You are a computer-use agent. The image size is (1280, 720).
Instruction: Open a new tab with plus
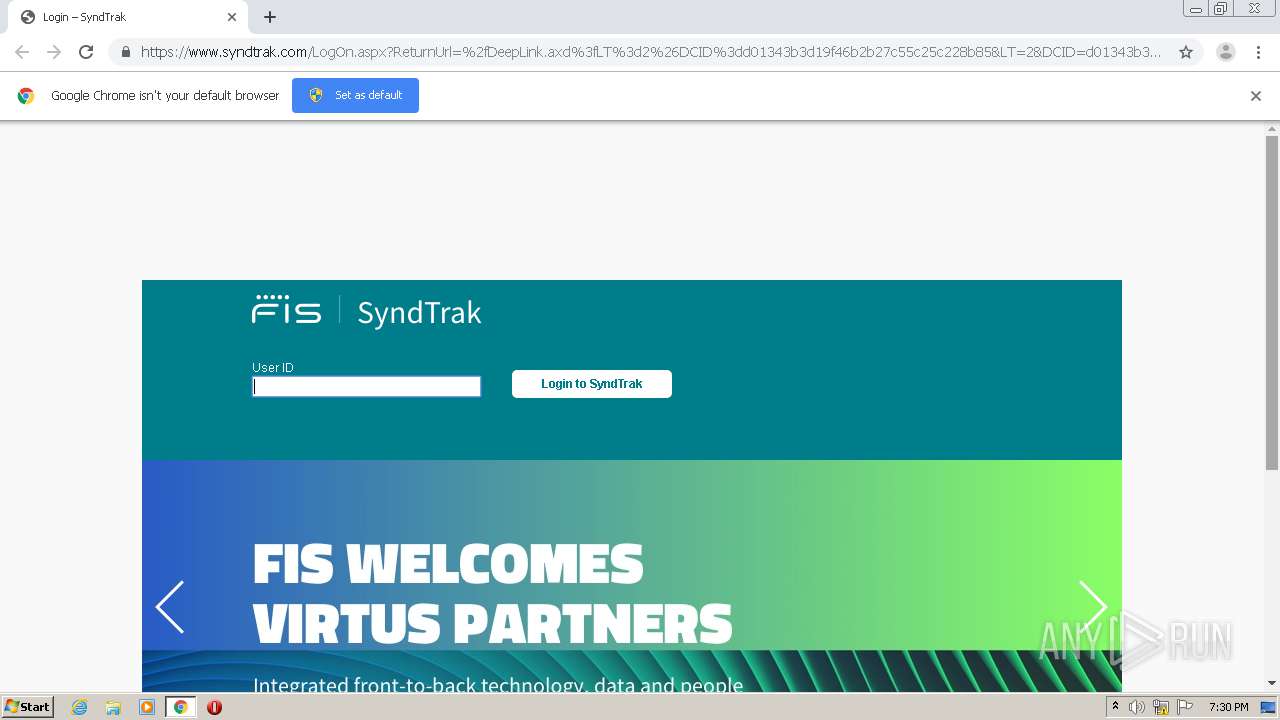pos(270,17)
